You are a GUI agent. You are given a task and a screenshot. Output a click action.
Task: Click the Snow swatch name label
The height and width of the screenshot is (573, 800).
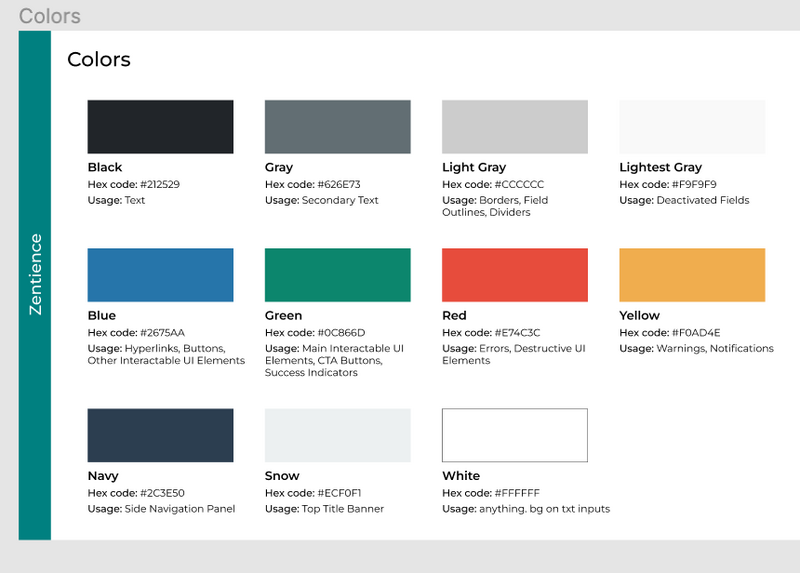(x=282, y=476)
